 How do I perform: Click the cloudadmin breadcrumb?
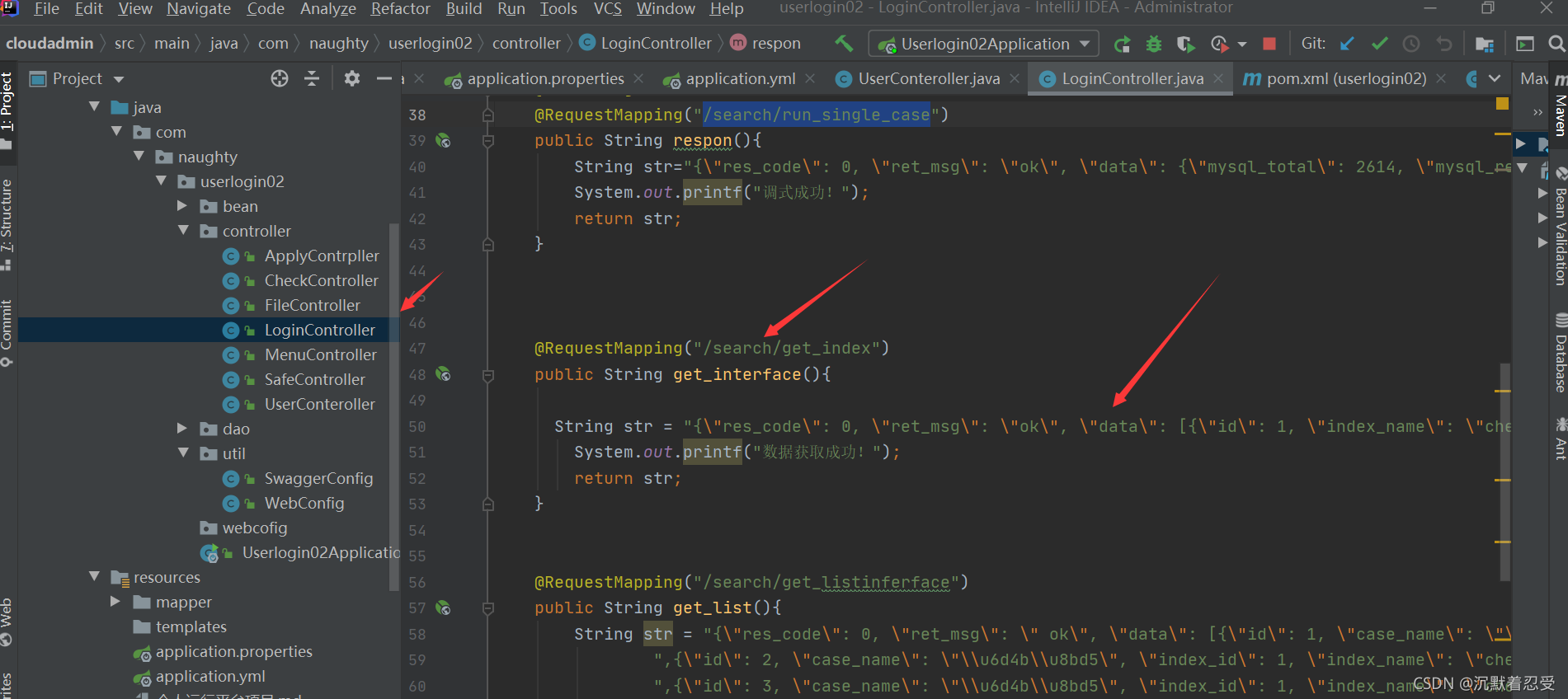coord(49,44)
